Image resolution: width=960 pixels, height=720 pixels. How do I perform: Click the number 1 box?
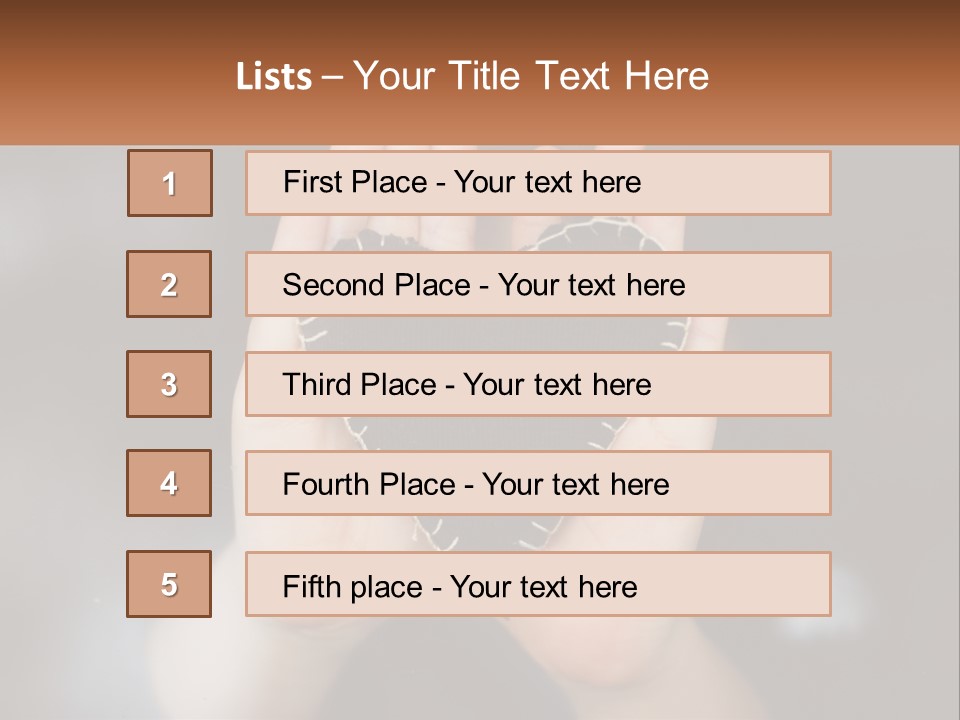tap(170, 183)
